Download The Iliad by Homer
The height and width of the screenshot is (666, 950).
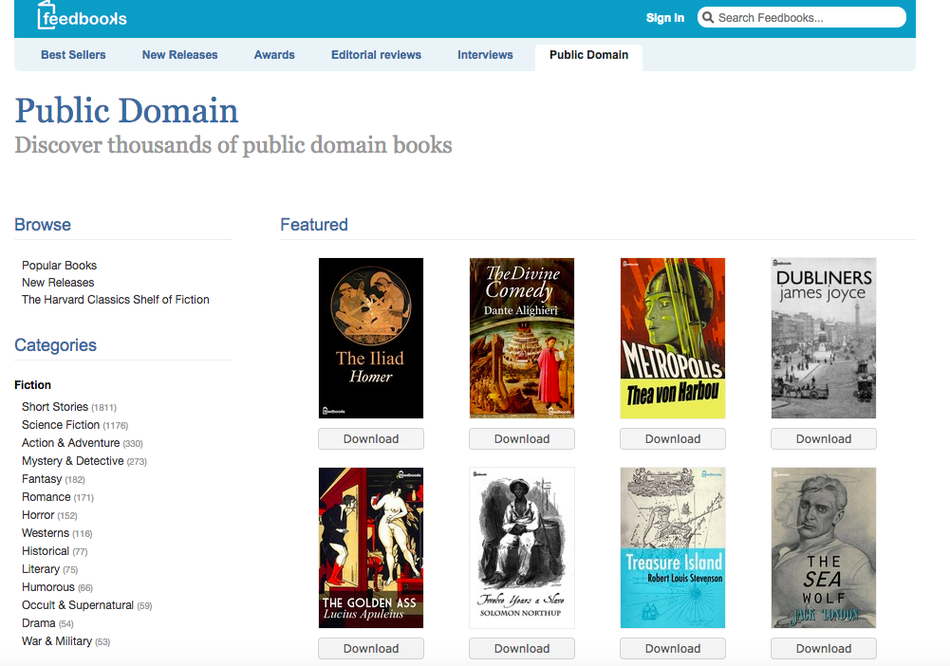(371, 439)
